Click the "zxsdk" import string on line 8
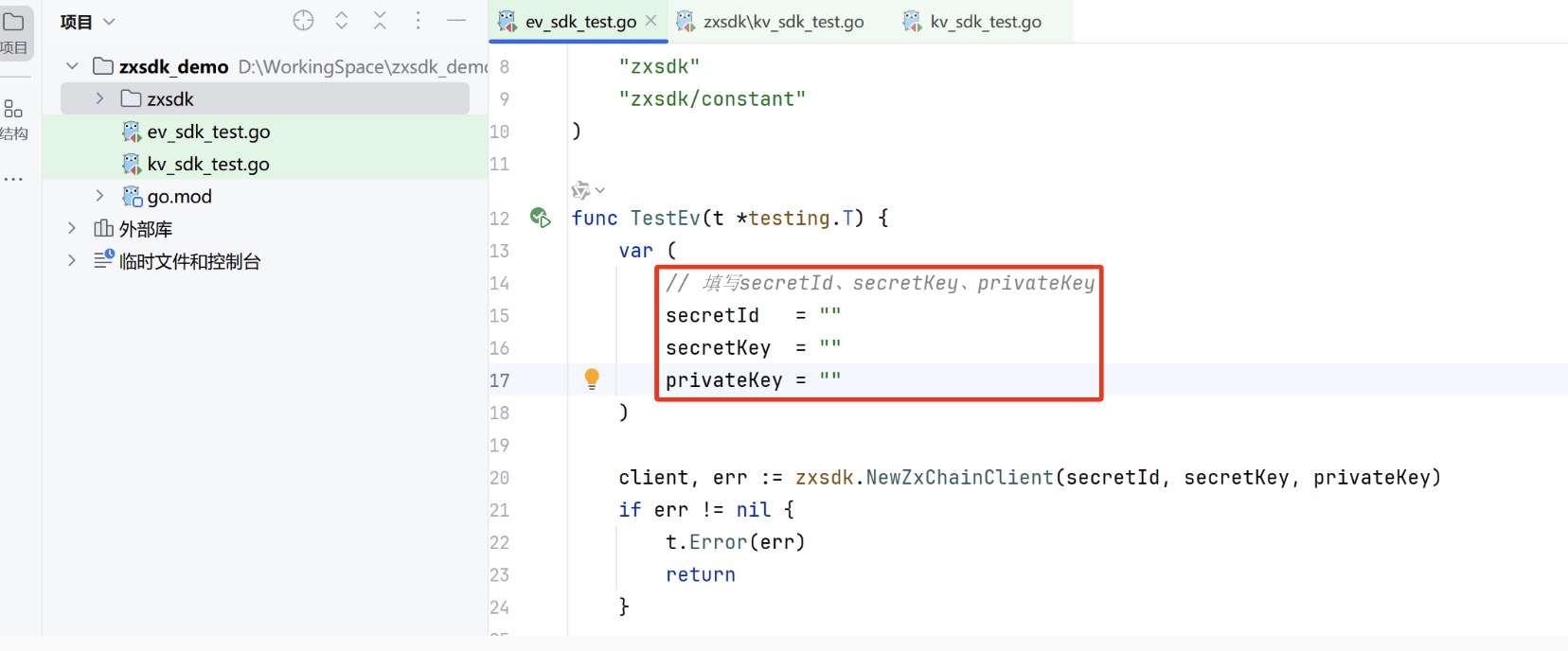 coord(659,66)
